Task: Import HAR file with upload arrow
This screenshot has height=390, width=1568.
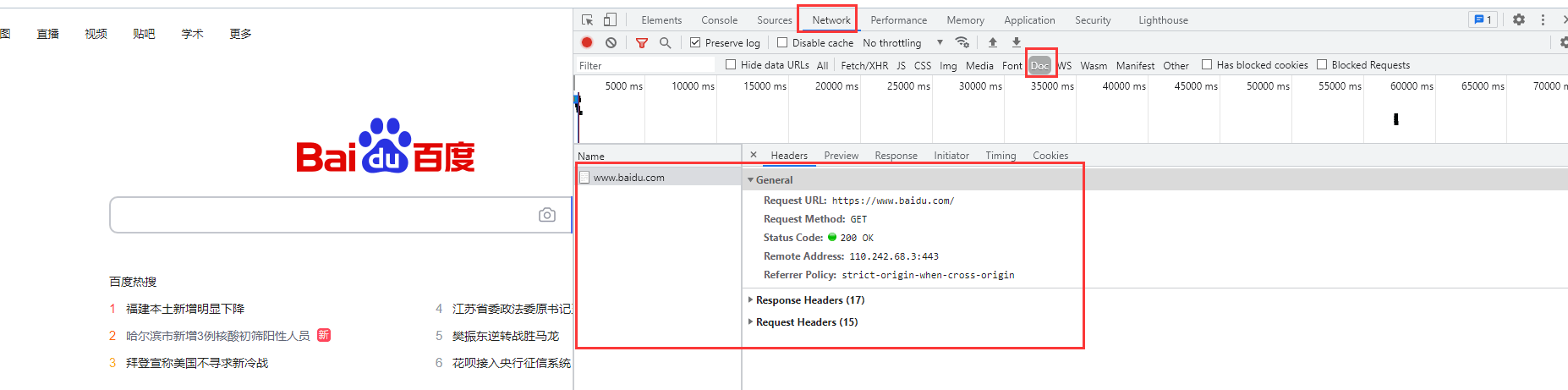Action: coord(993,42)
